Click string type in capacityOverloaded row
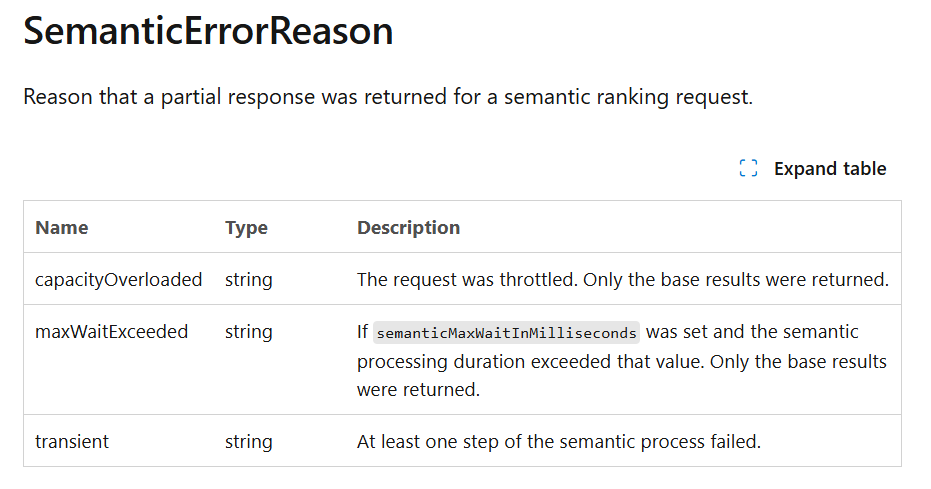This screenshot has height=489, width=931. 249,280
